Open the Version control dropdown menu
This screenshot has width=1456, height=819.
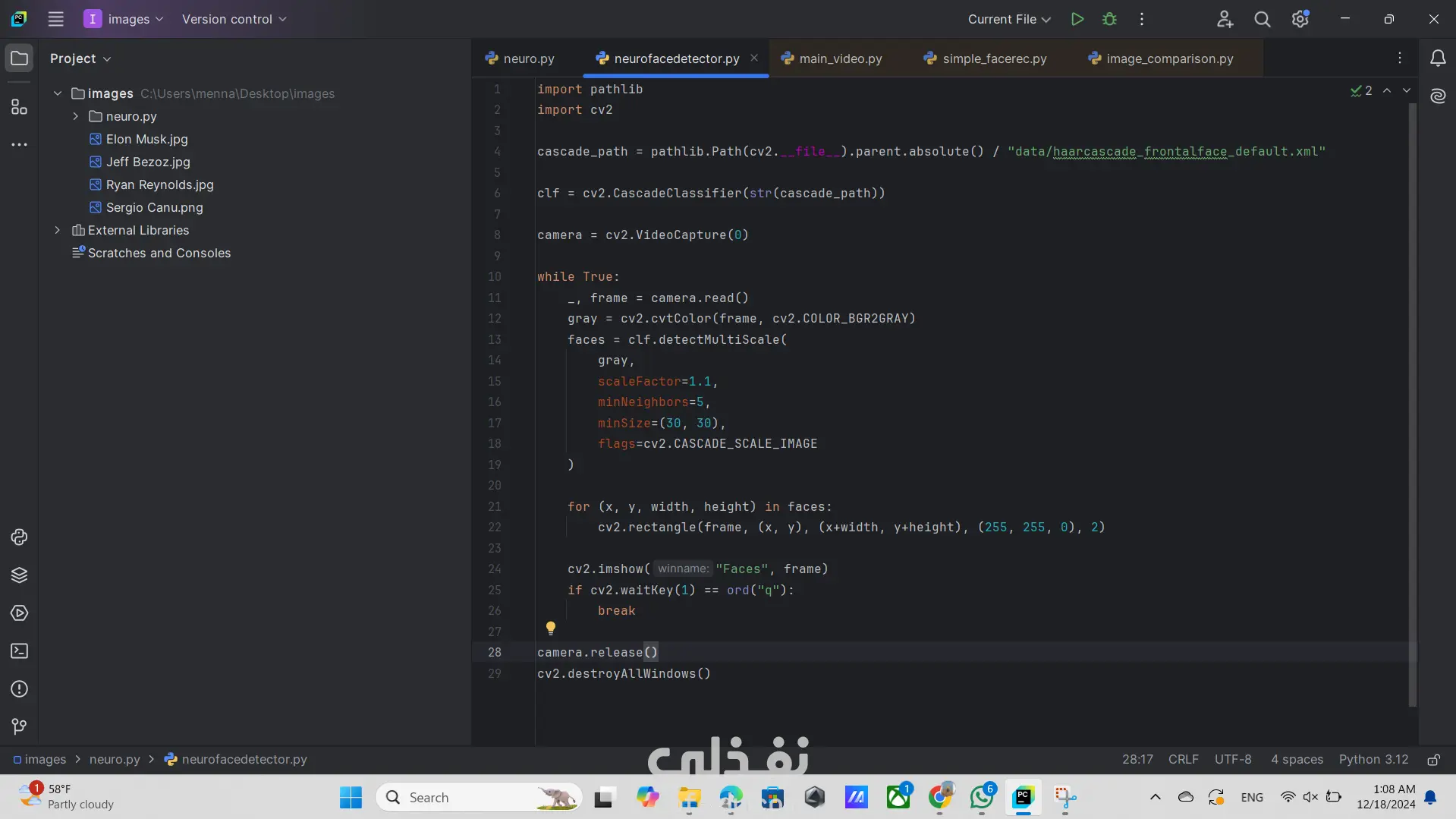tap(234, 19)
